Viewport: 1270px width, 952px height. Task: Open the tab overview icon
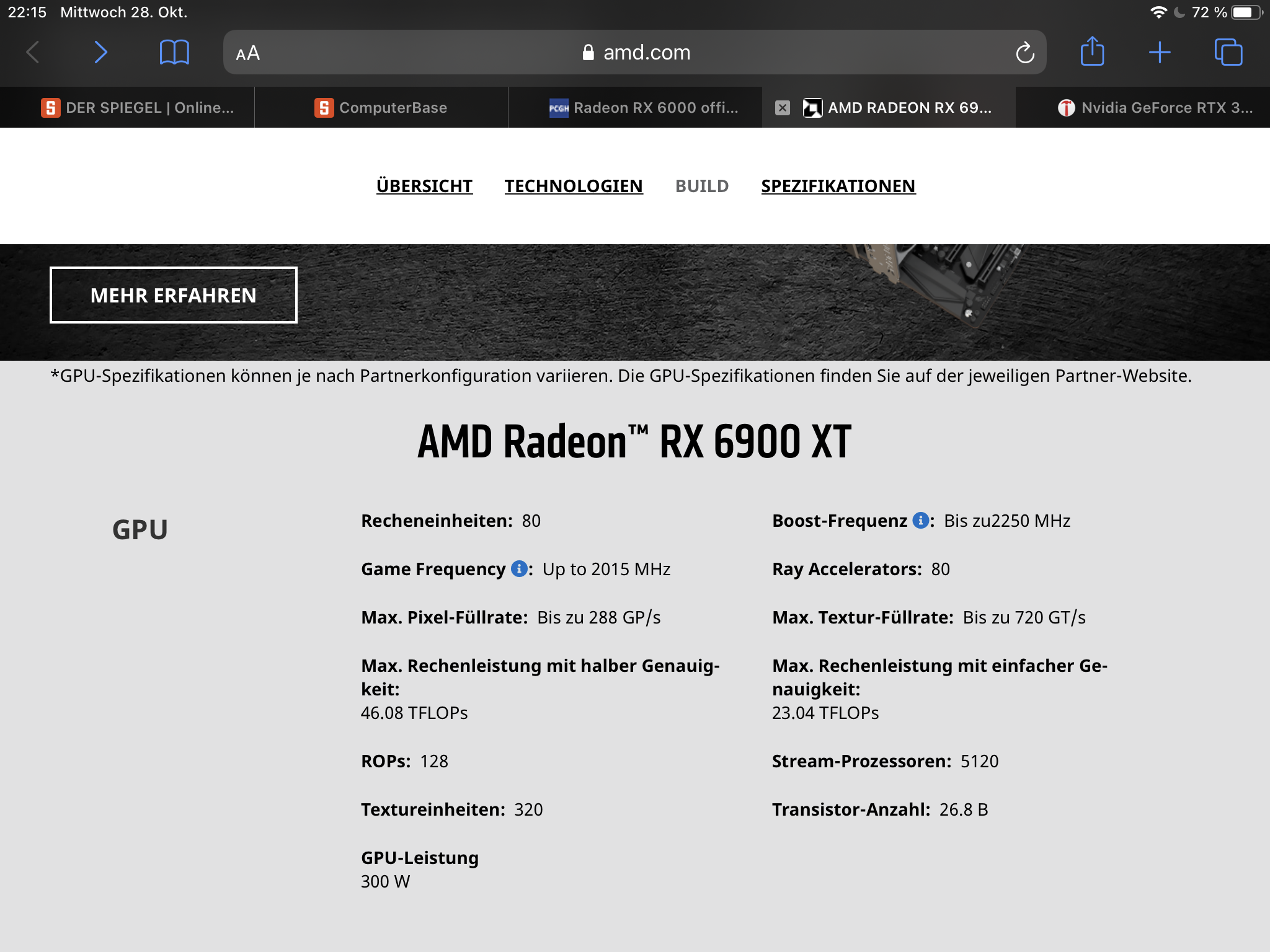click(1228, 52)
